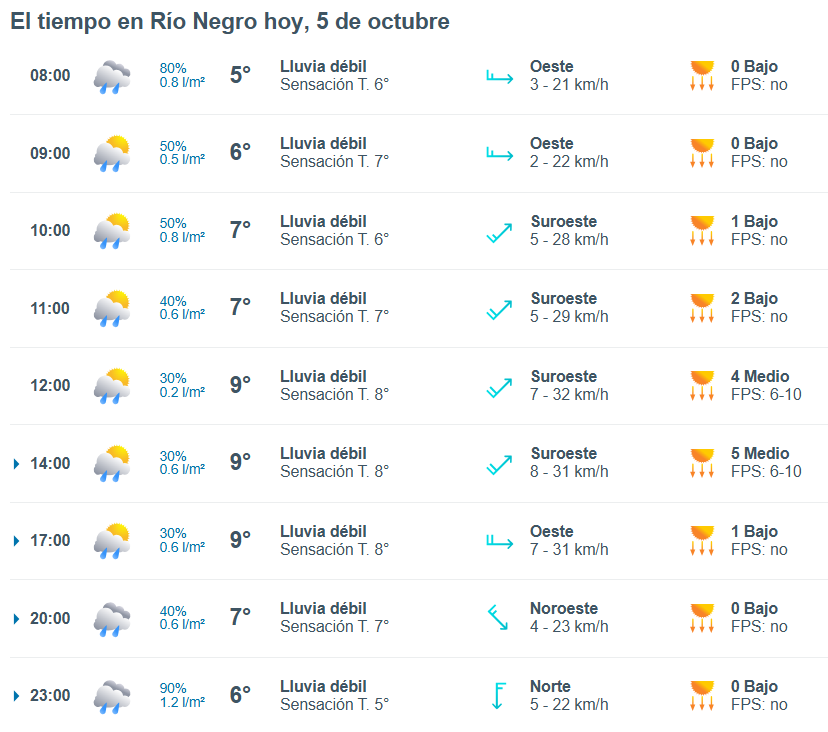Viewport: 828px width, 732px height.
Task: Click the 80% rain probability at 08:00
Action: [173, 69]
